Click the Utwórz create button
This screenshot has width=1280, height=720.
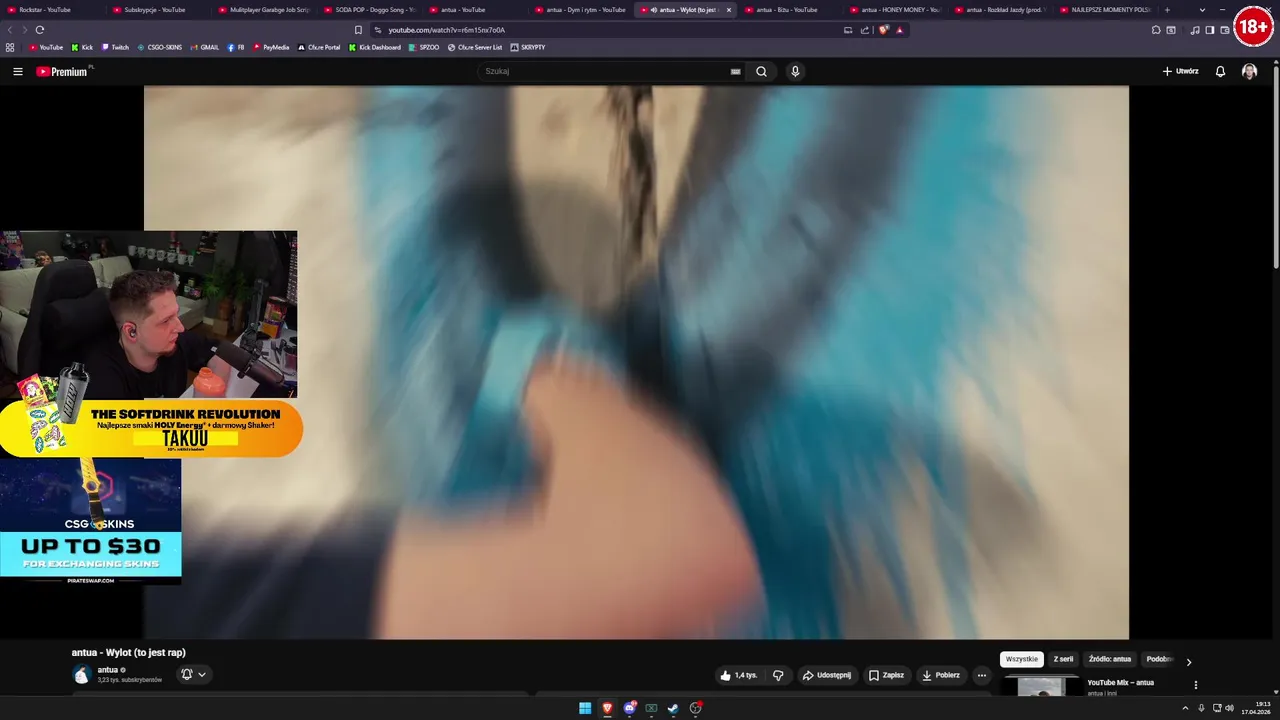(x=1180, y=71)
